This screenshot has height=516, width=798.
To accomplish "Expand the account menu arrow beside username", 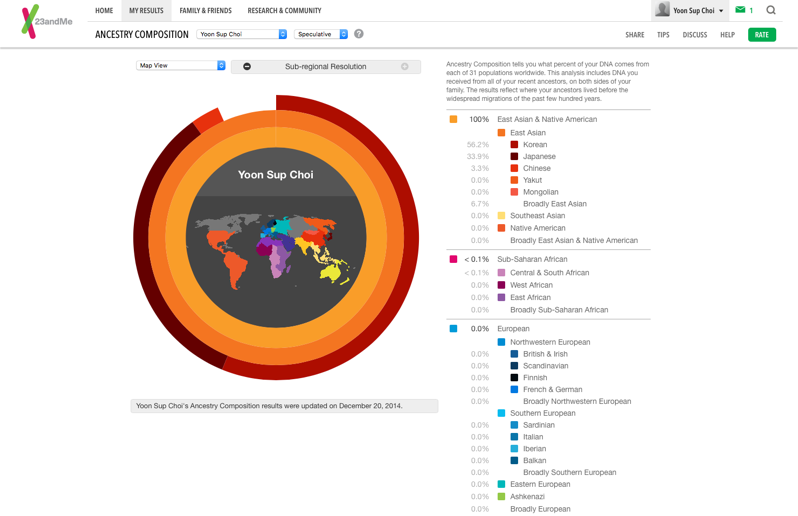I will [x=721, y=11].
